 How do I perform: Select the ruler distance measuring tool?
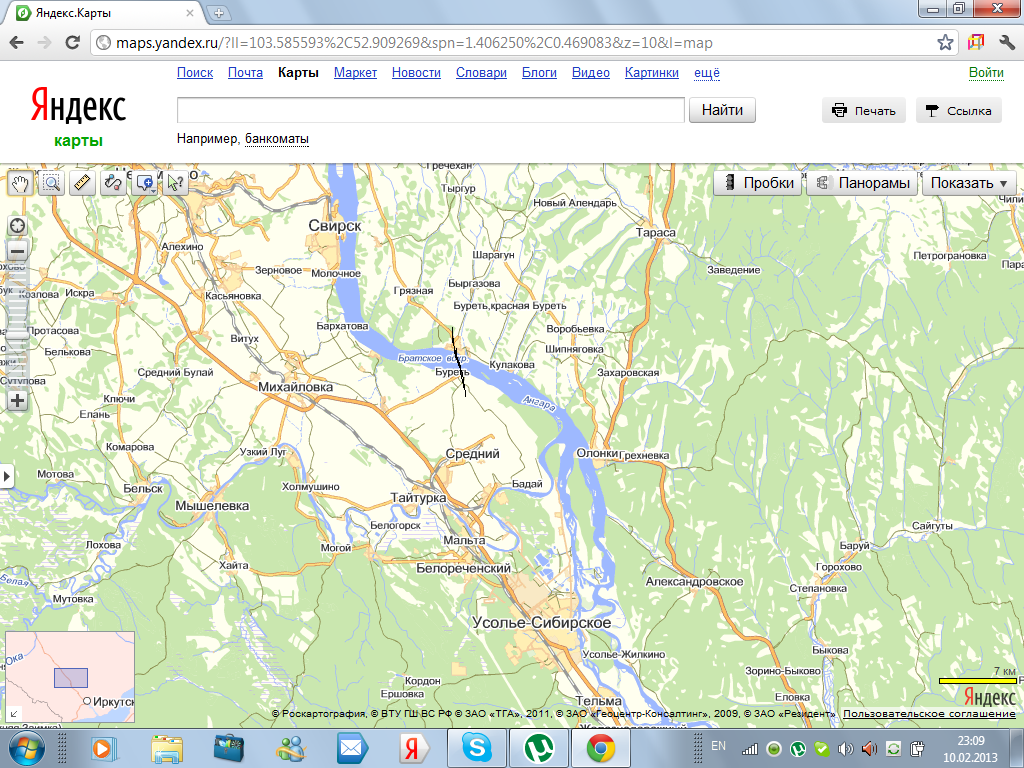[82, 183]
